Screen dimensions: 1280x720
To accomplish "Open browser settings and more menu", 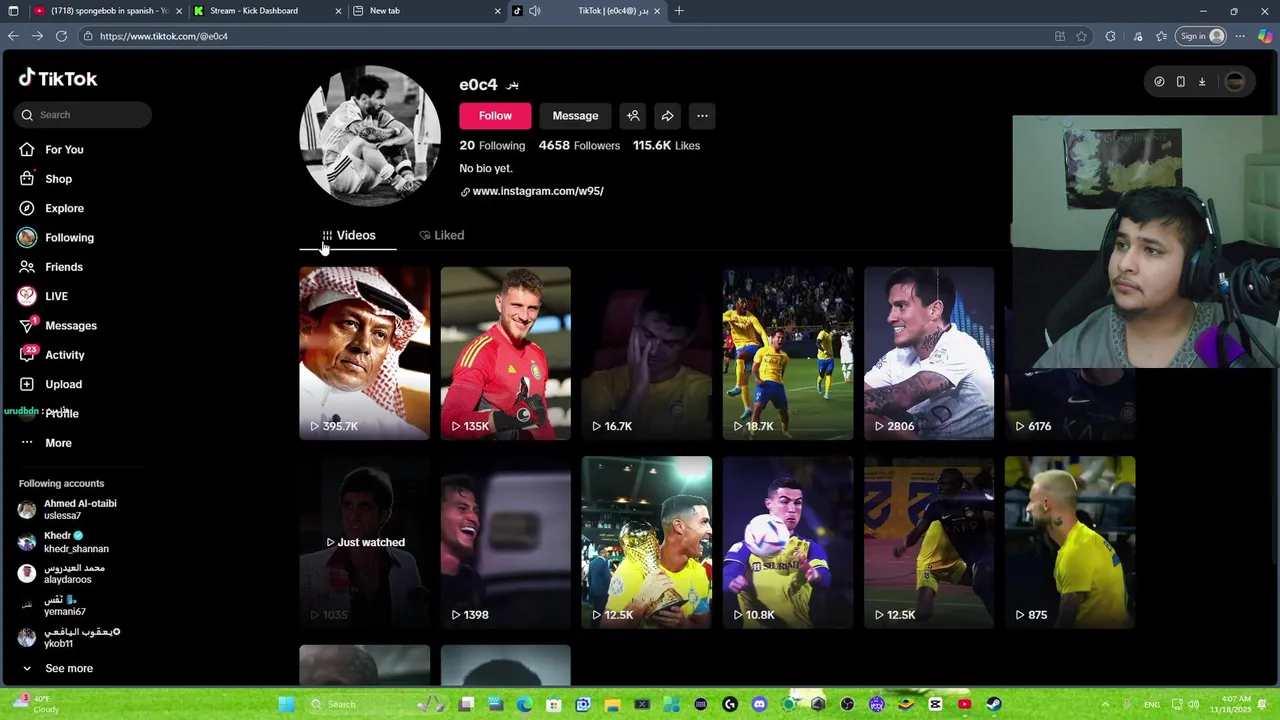I will 1240,36.
